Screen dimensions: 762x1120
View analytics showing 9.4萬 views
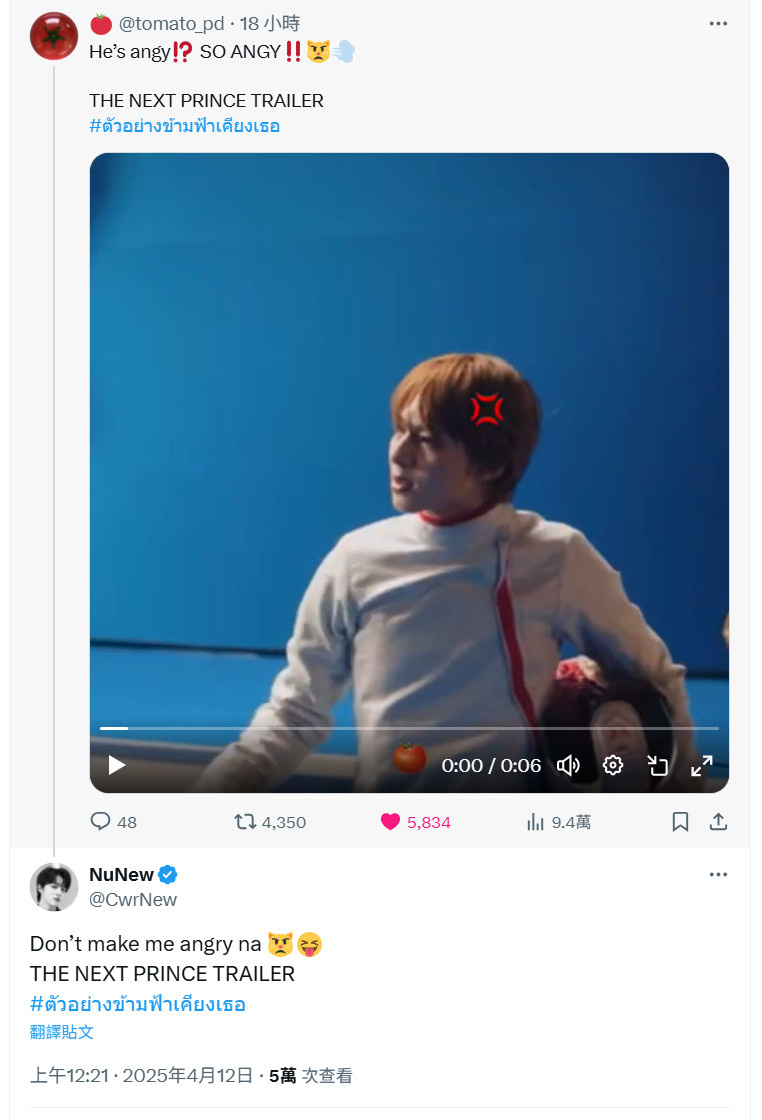pos(558,821)
